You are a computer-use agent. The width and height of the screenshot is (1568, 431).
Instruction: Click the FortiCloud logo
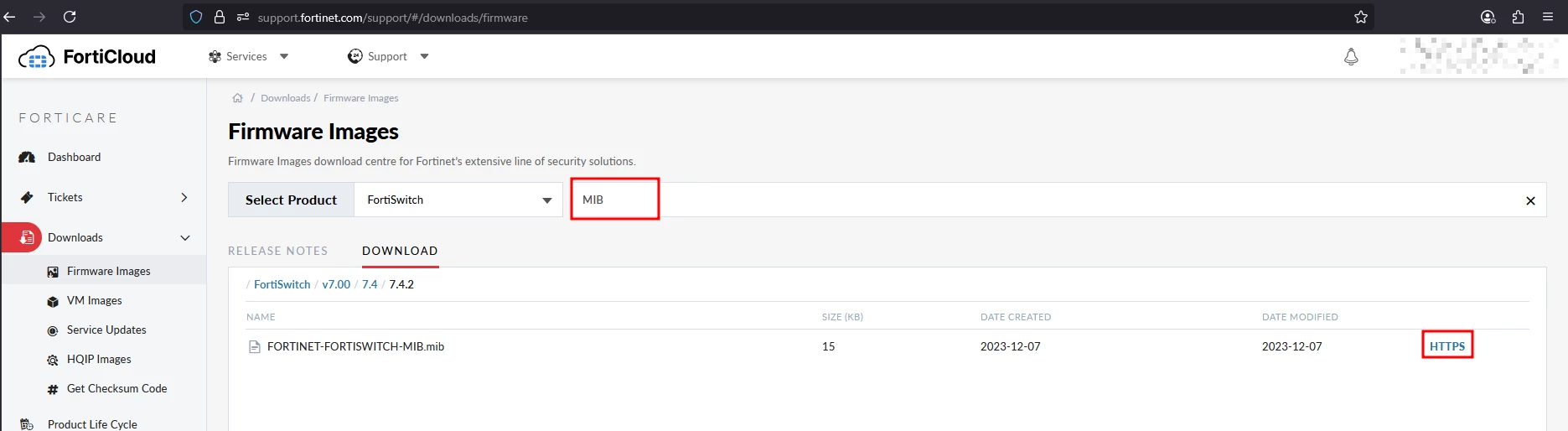coord(87,57)
